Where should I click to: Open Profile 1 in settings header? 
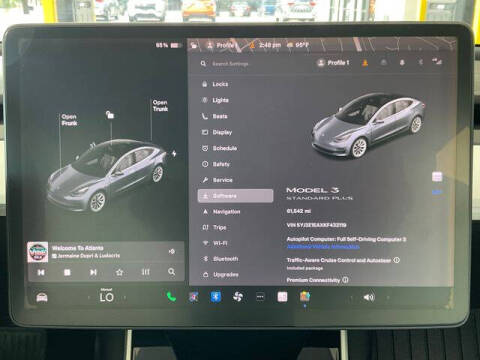(x=333, y=63)
